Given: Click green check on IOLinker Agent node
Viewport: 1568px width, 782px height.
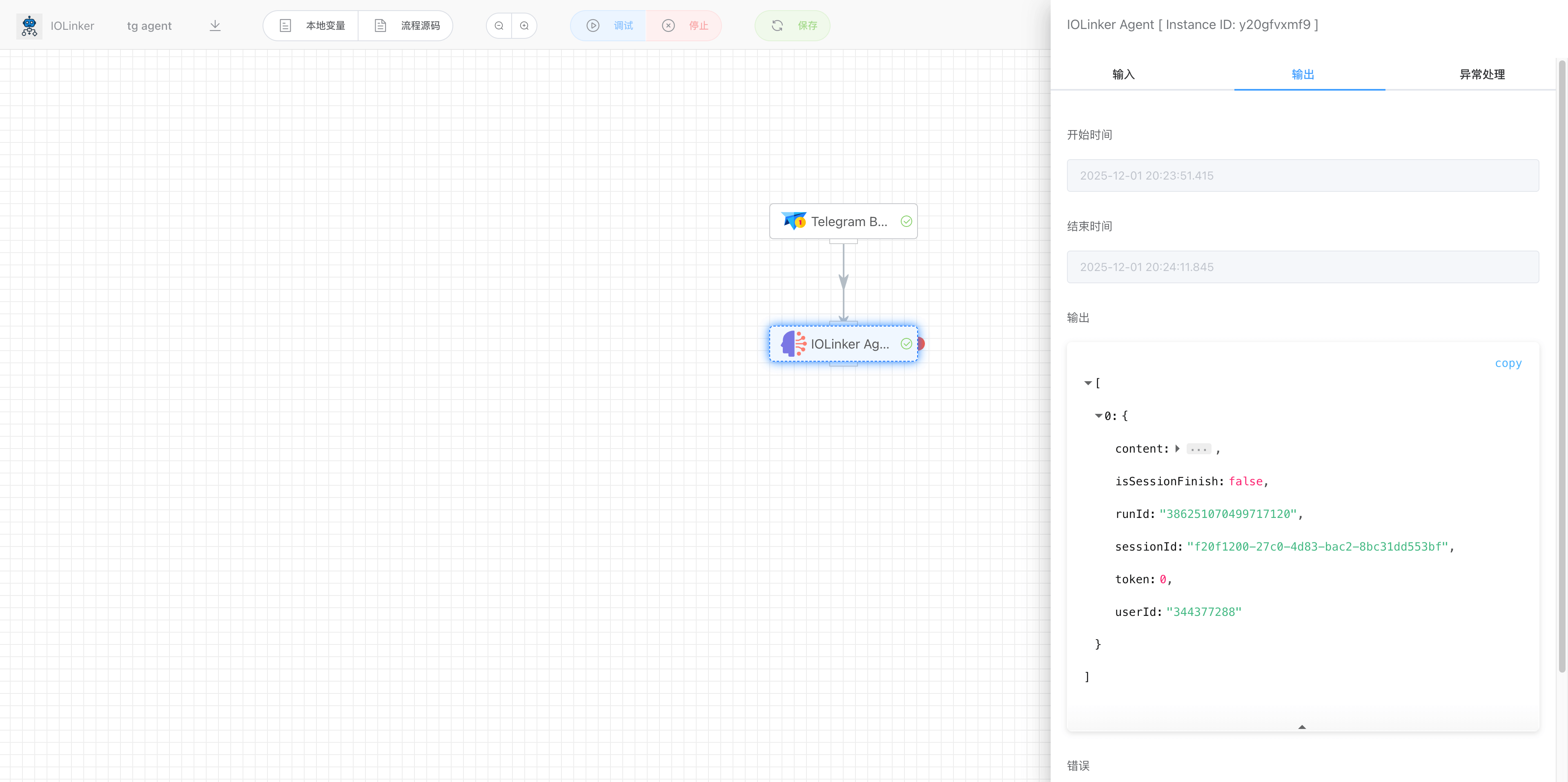Looking at the screenshot, I should (906, 344).
